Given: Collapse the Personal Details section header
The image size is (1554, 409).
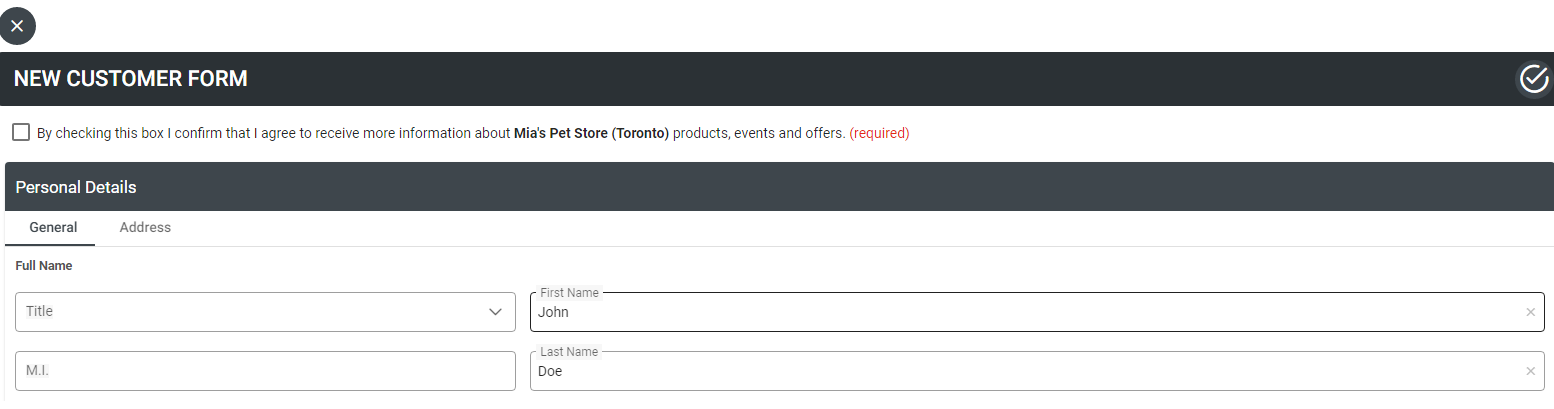Looking at the screenshot, I should [779, 187].
